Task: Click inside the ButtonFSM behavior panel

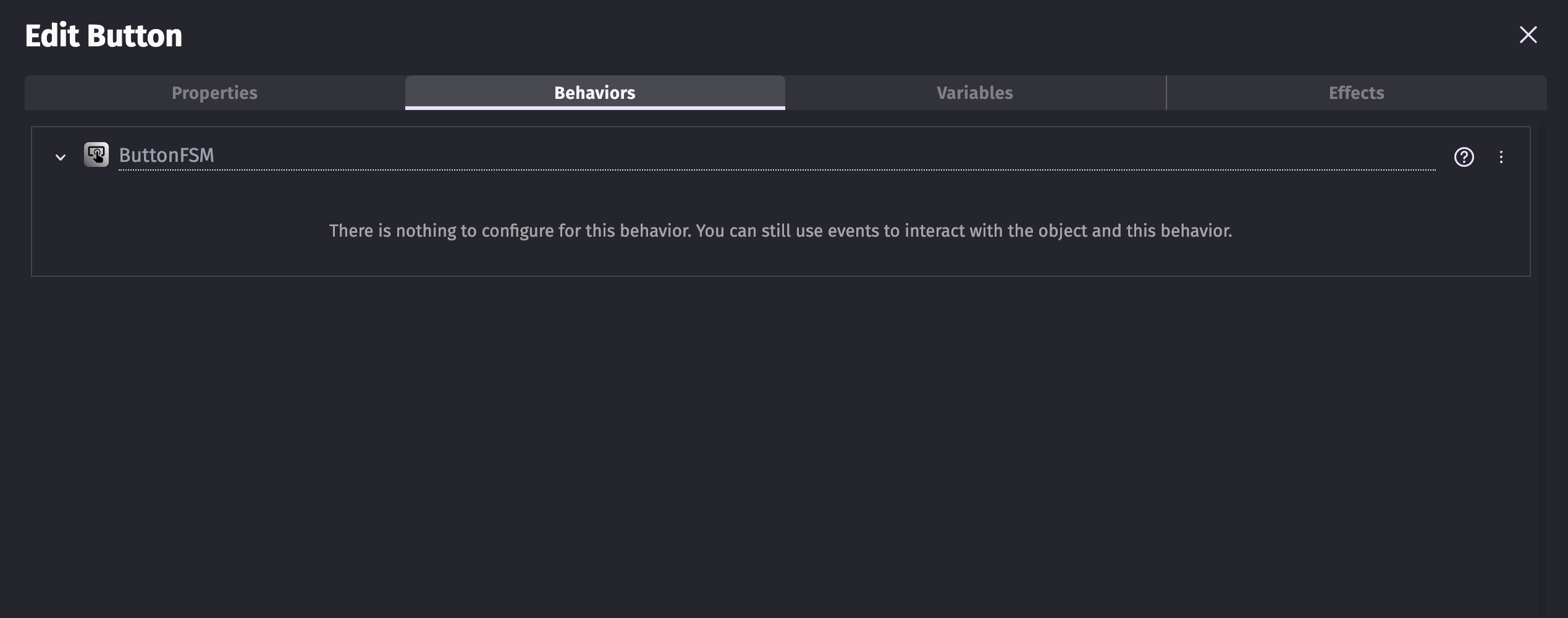Action: coord(780,232)
